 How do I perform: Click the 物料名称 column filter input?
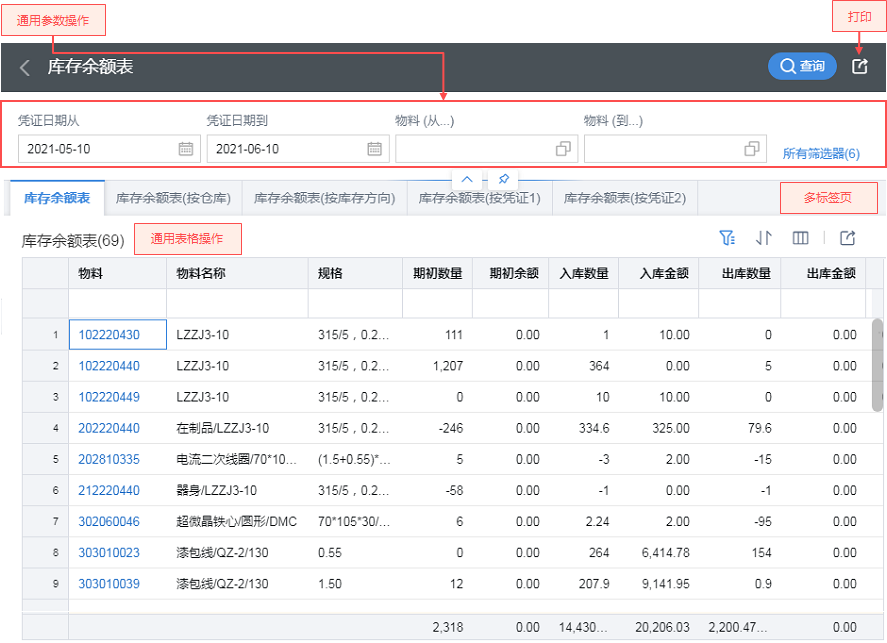[x=237, y=304]
